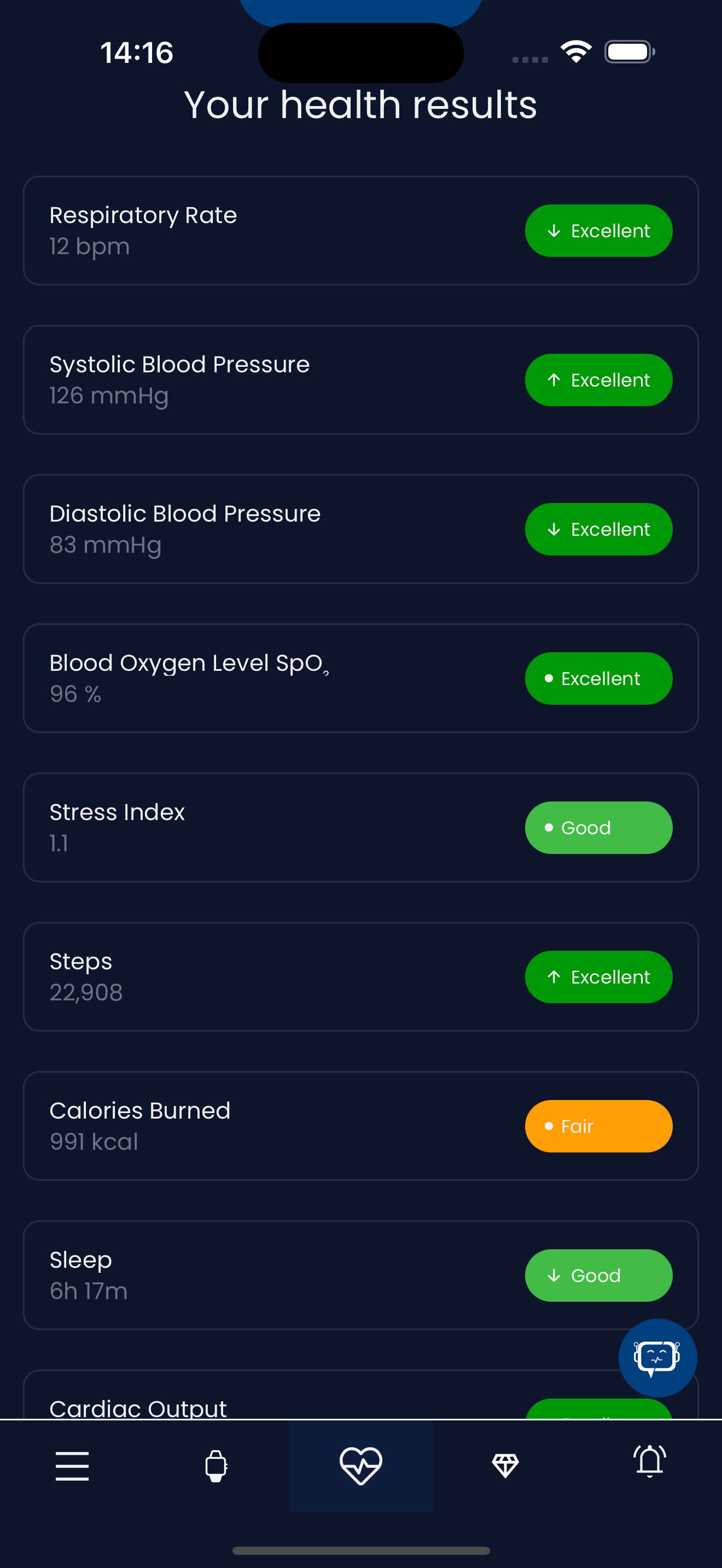The image size is (722, 1568).
Task: Open the chatbot assistant floating button
Action: (657, 1358)
